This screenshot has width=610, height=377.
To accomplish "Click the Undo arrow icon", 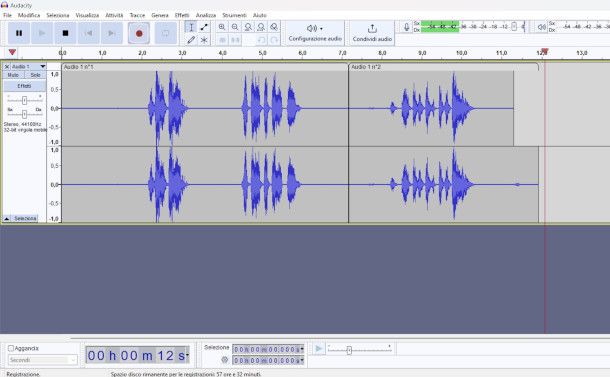I will point(261,40).
